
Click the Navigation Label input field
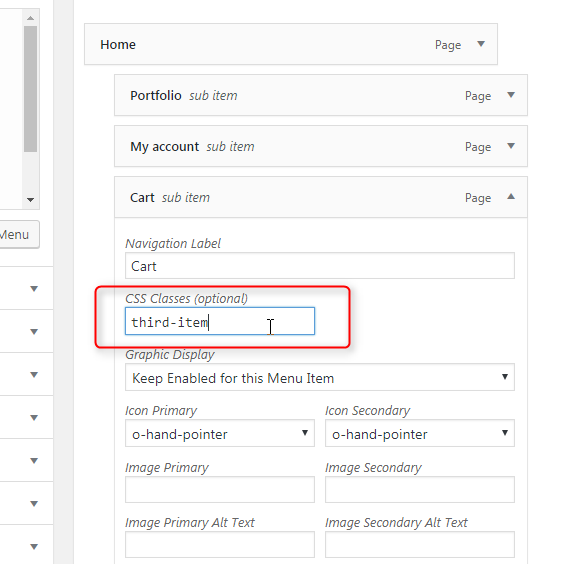(x=320, y=266)
